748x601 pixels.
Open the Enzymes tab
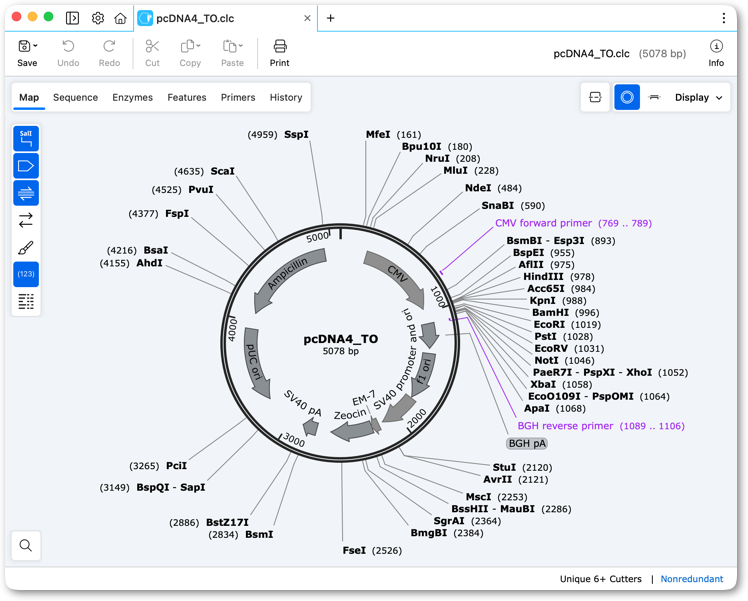133,97
